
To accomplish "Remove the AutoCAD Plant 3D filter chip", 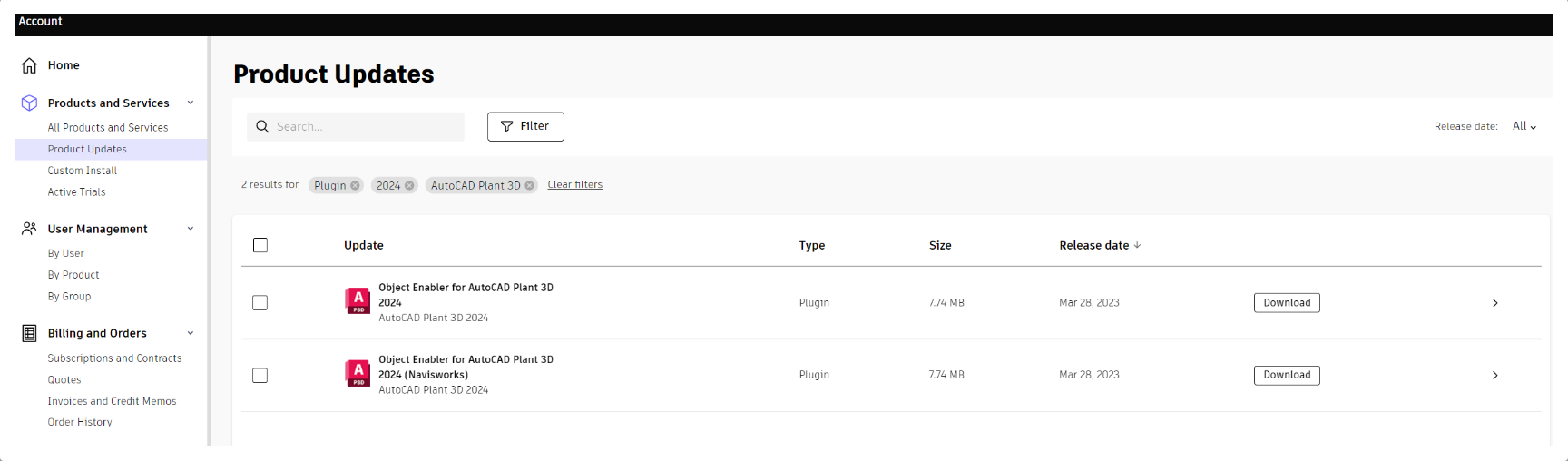I will 529,186.
